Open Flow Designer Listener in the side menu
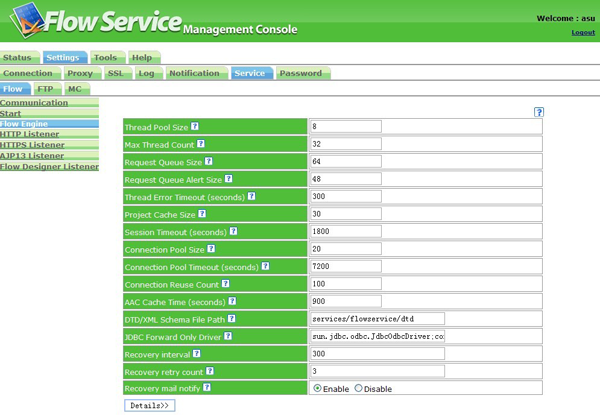 point(49,166)
